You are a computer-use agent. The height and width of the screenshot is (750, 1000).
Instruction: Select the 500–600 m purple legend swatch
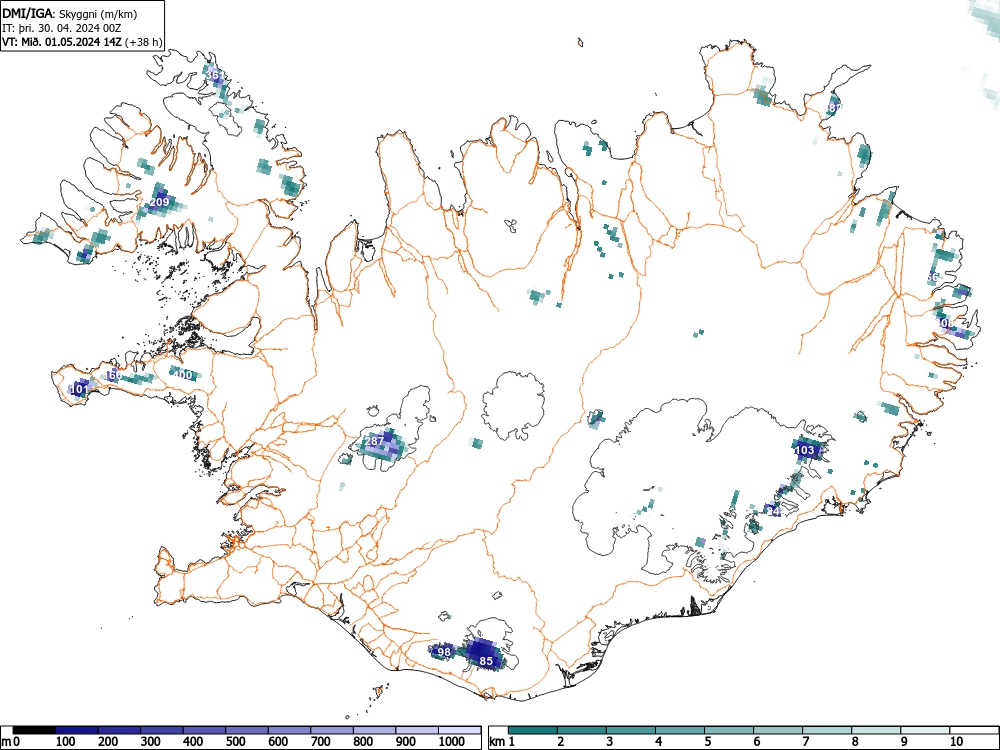pos(290,730)
